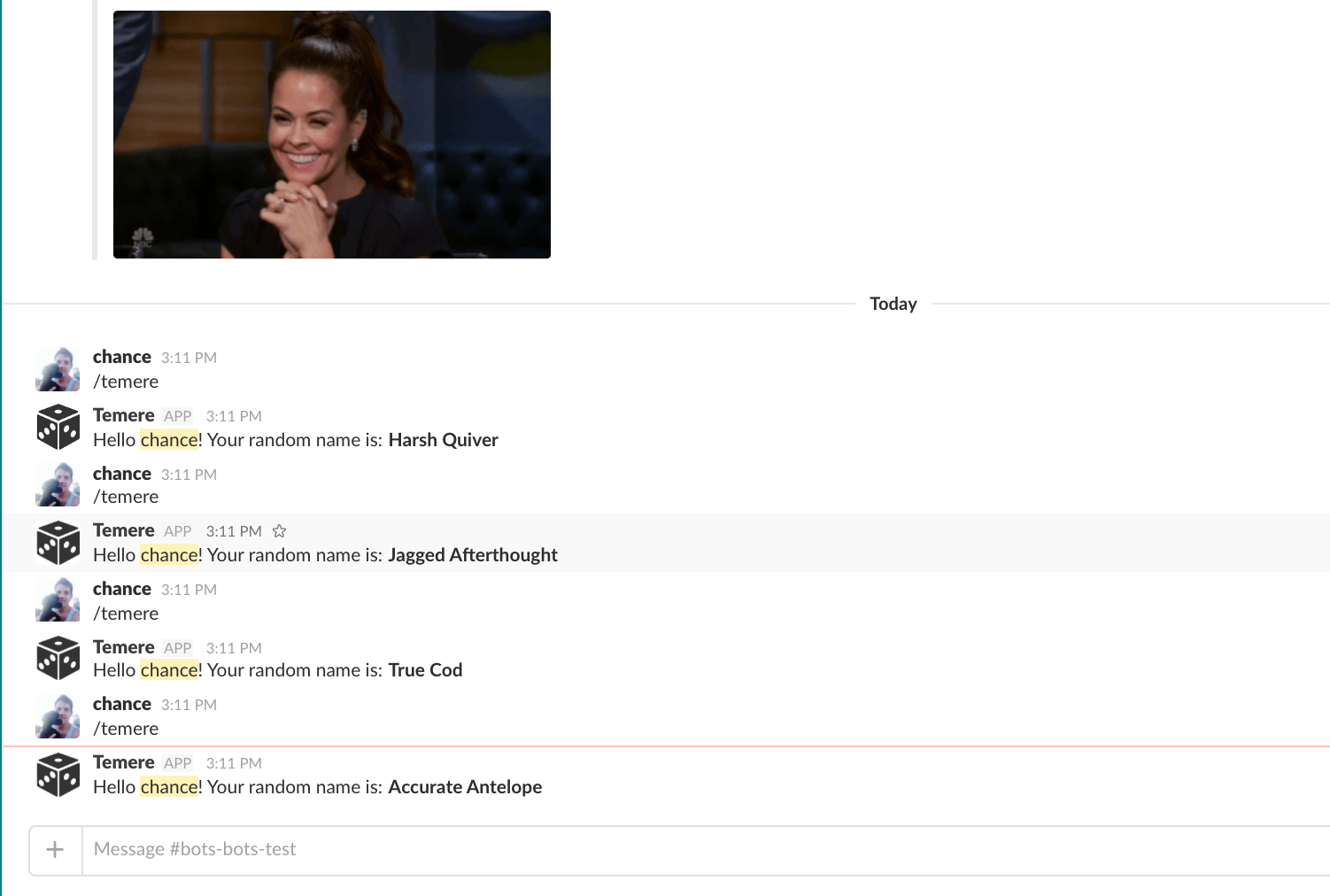The height and width of the screenshot is (896, 1330).
Task: Click APP badge on the Jagged Afterthought message
Action: 178,531
